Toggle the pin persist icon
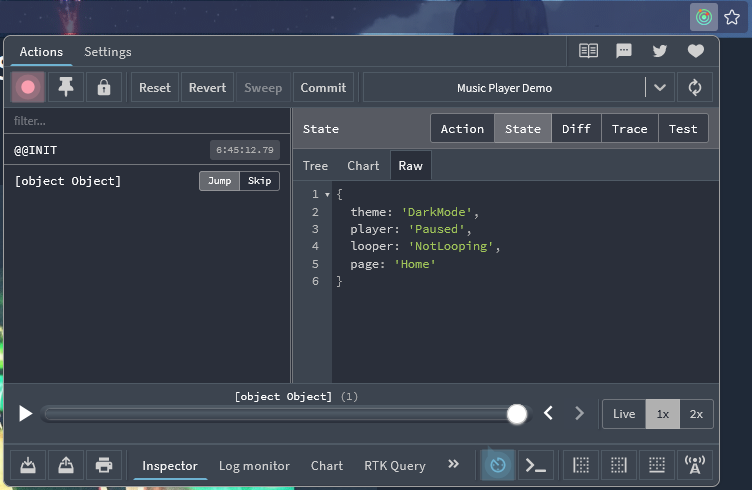 (x=66, y=87)
